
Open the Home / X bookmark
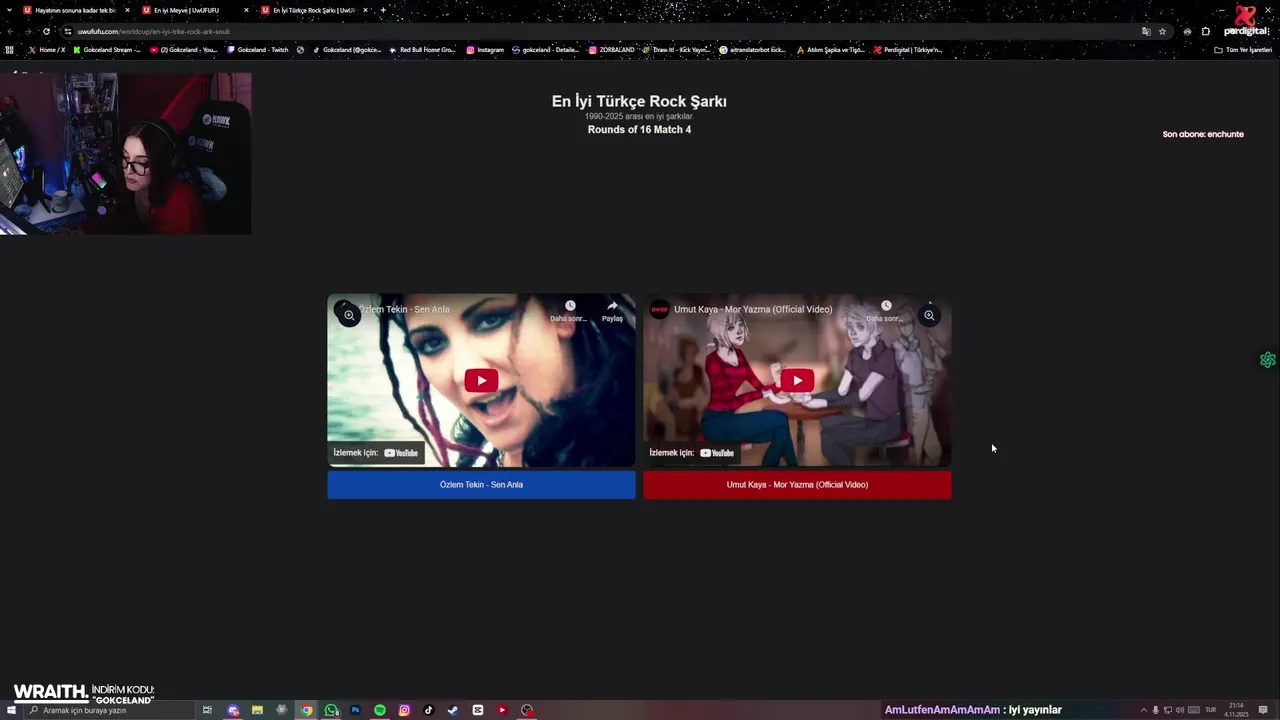point(47,49)
